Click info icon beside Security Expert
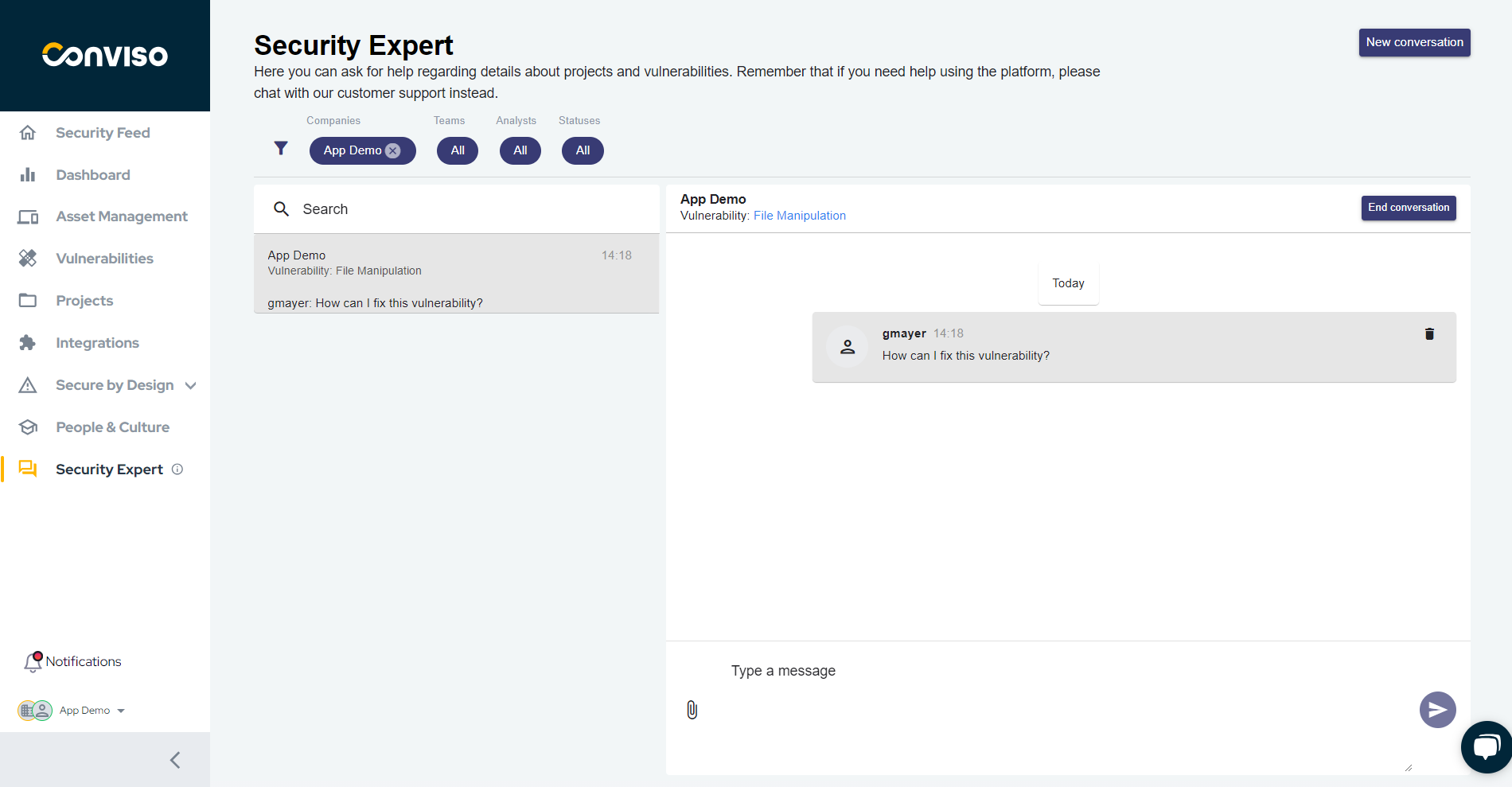Screen dimensions: 1512x787 pos(177,469)
